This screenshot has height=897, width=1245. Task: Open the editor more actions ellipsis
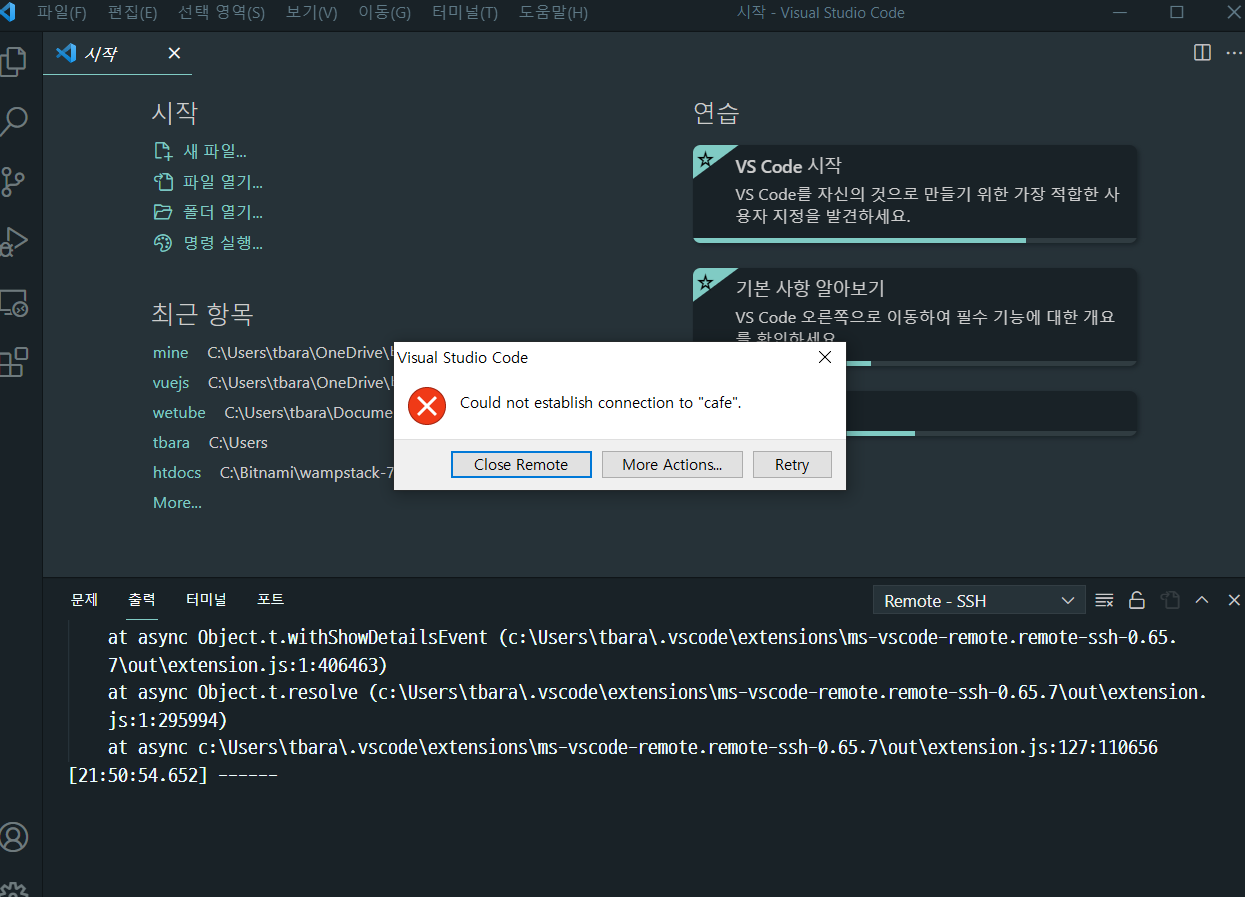[x=1234, y=53]
